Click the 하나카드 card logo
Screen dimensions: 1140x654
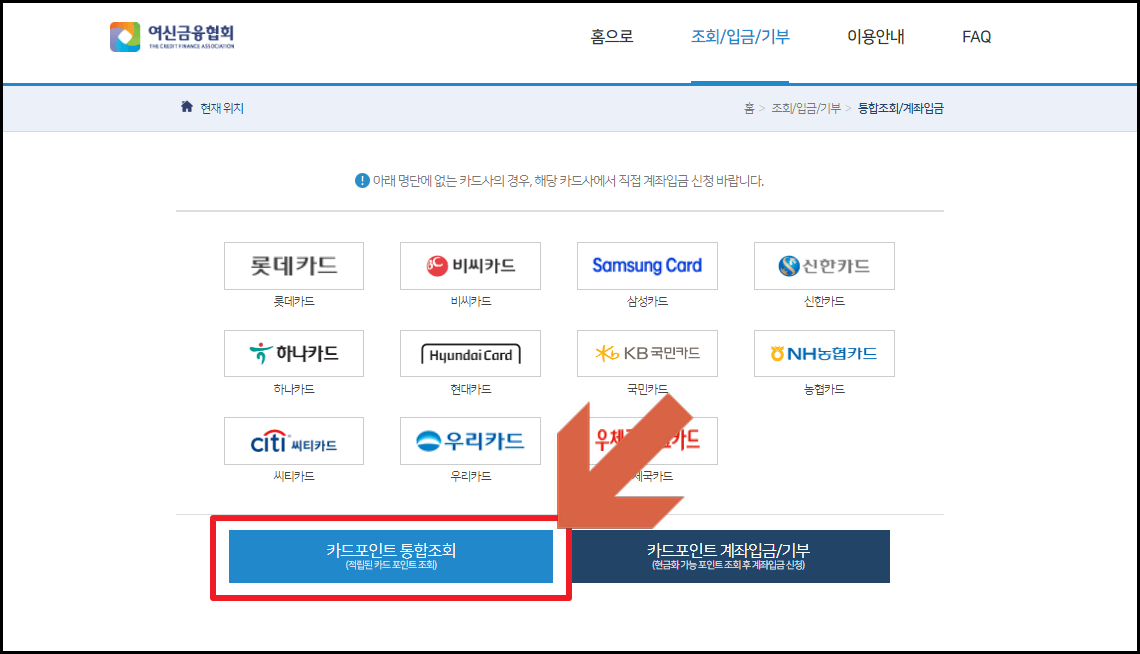tap(294, 353)
